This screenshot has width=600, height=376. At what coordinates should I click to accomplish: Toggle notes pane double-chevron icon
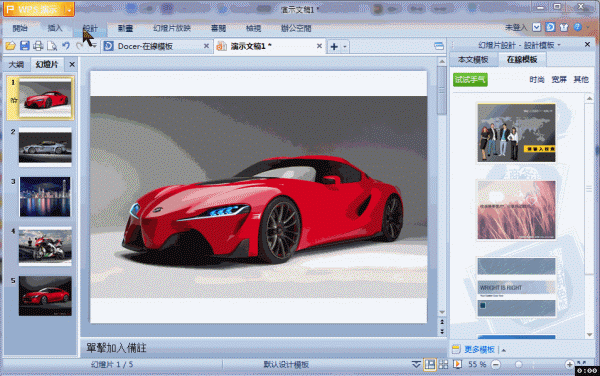coord(416,364)
